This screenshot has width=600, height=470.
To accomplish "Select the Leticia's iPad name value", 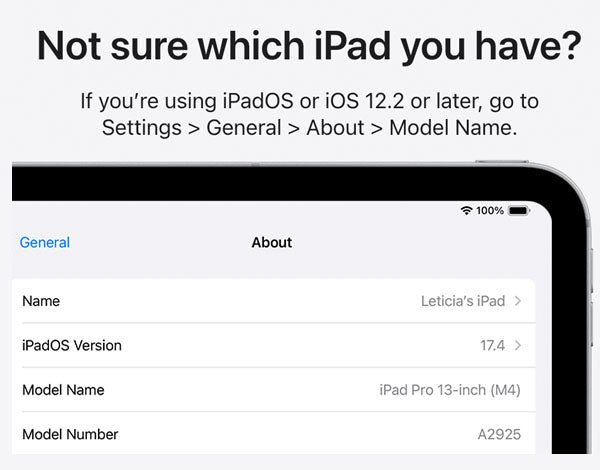I will [x=463, y=301].
